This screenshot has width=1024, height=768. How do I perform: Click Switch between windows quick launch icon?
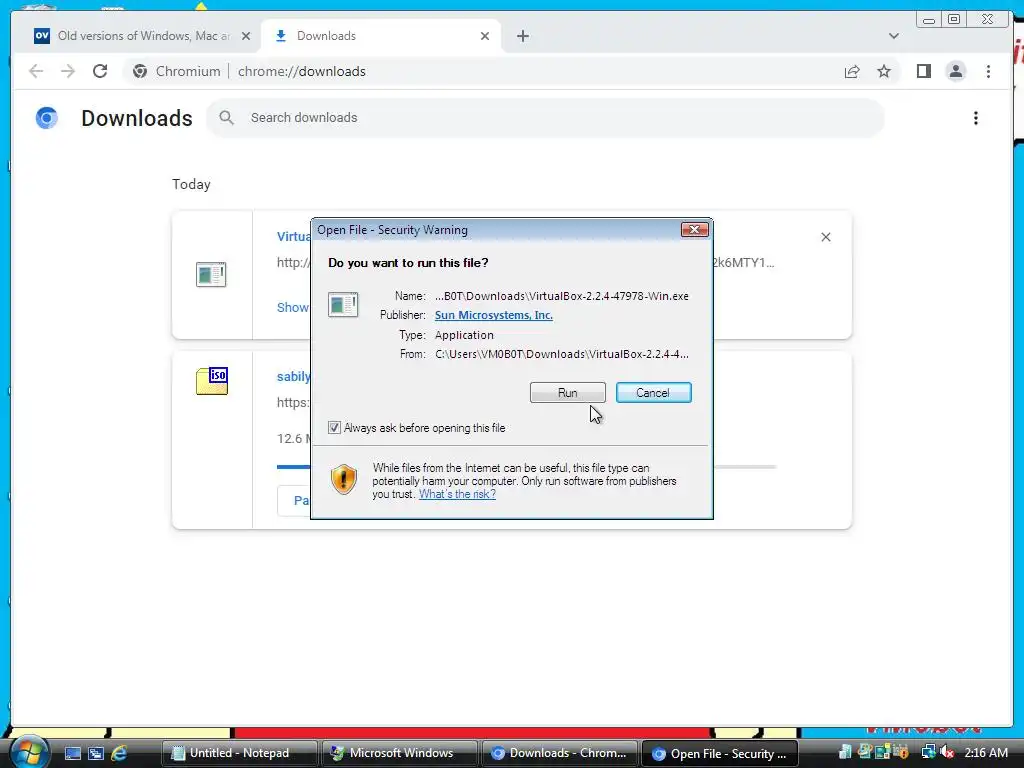(x=96, y=753)
